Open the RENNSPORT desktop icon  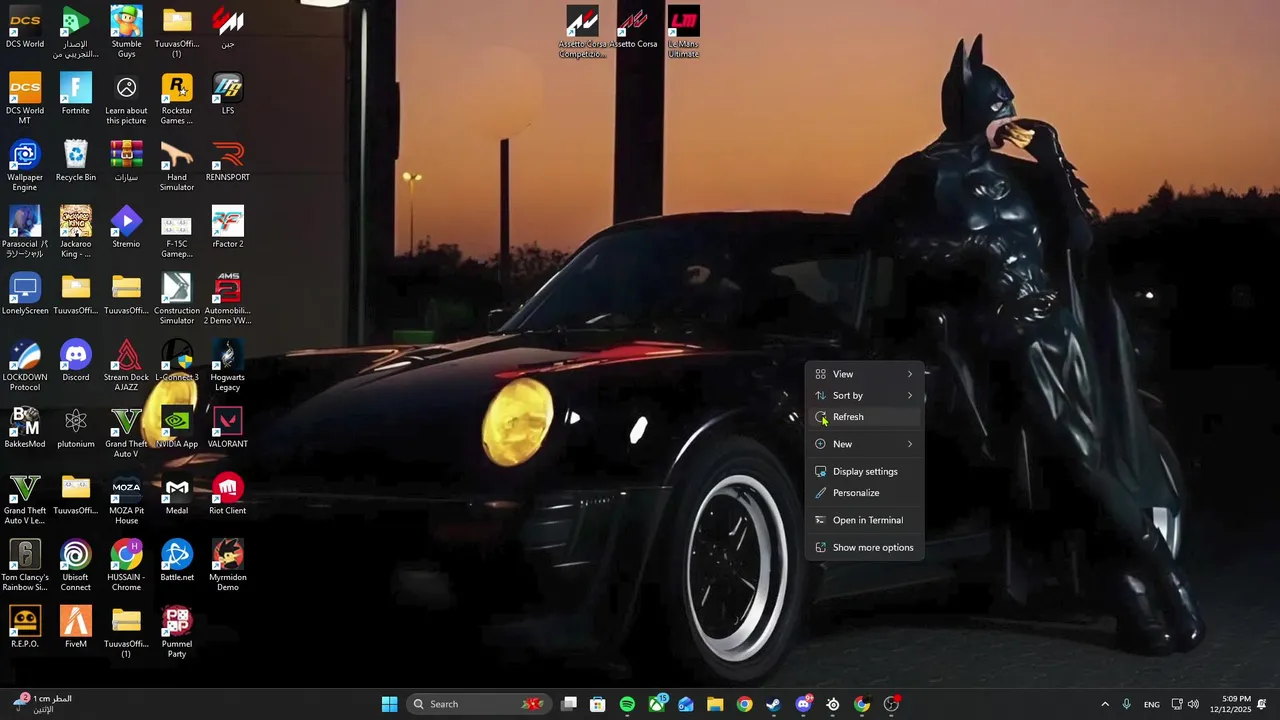tap(228, 160)
